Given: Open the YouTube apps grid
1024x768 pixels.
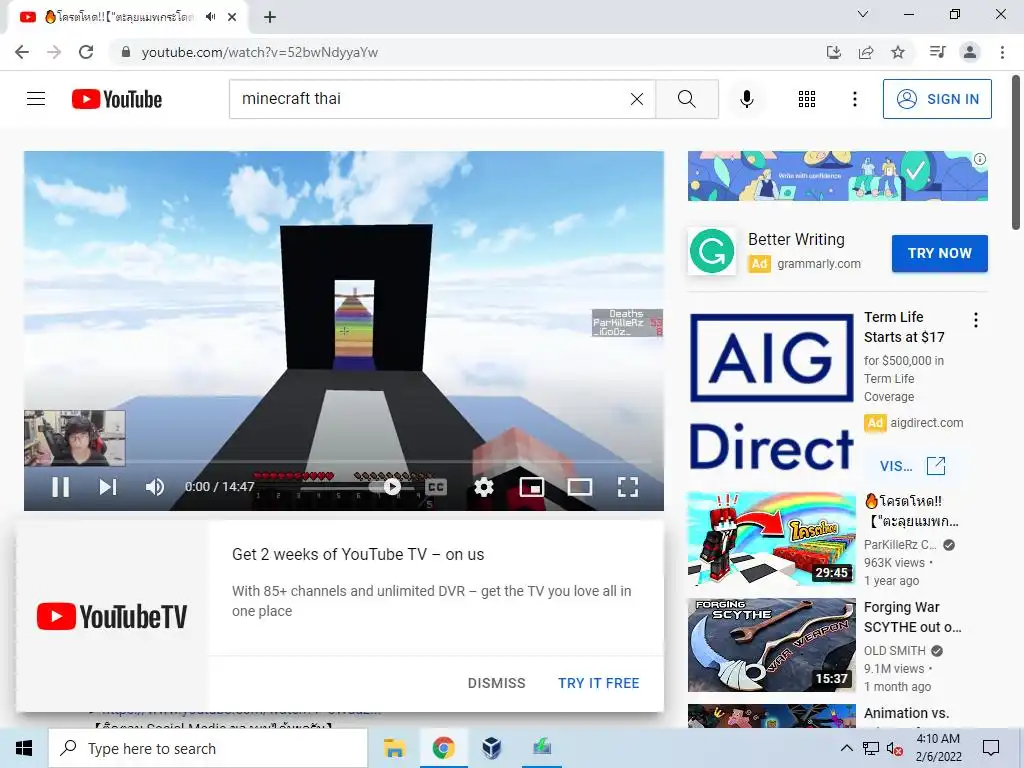Looking at the screenshot, I should click(807, 99).
